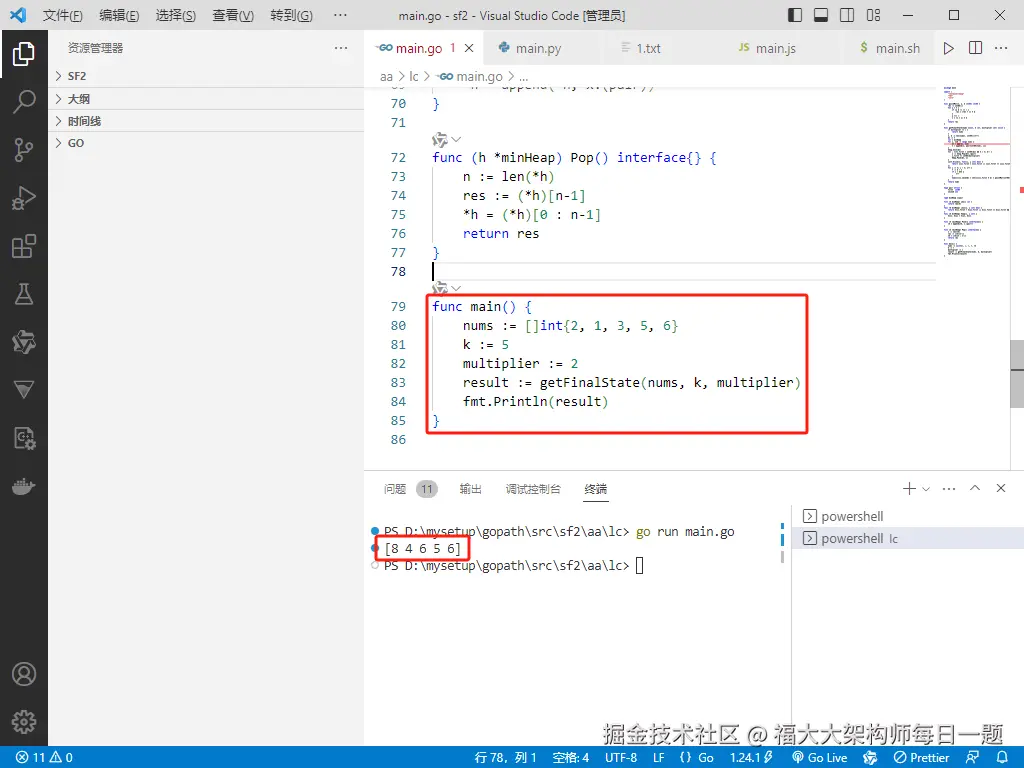Expand the 时间线 timeline section
Image resolution: width=1024 pixels, height=768 pixels.
206,121
